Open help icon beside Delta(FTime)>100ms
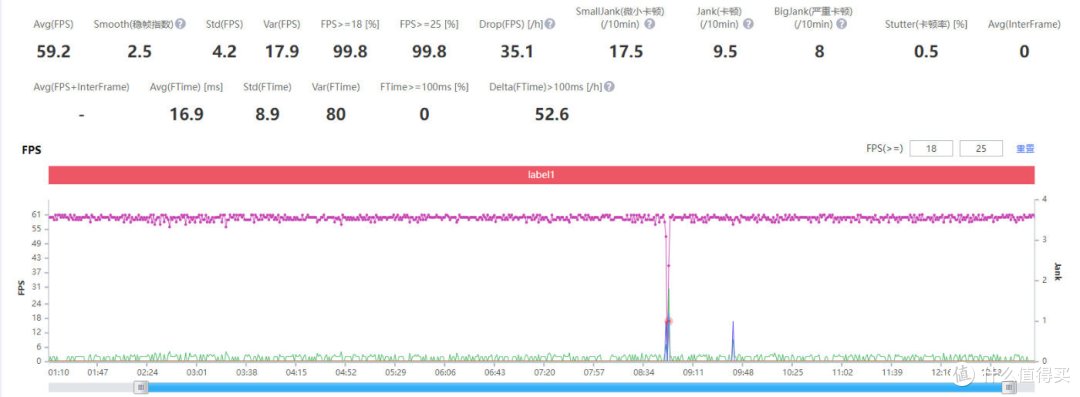 click(x=610, y=87)
